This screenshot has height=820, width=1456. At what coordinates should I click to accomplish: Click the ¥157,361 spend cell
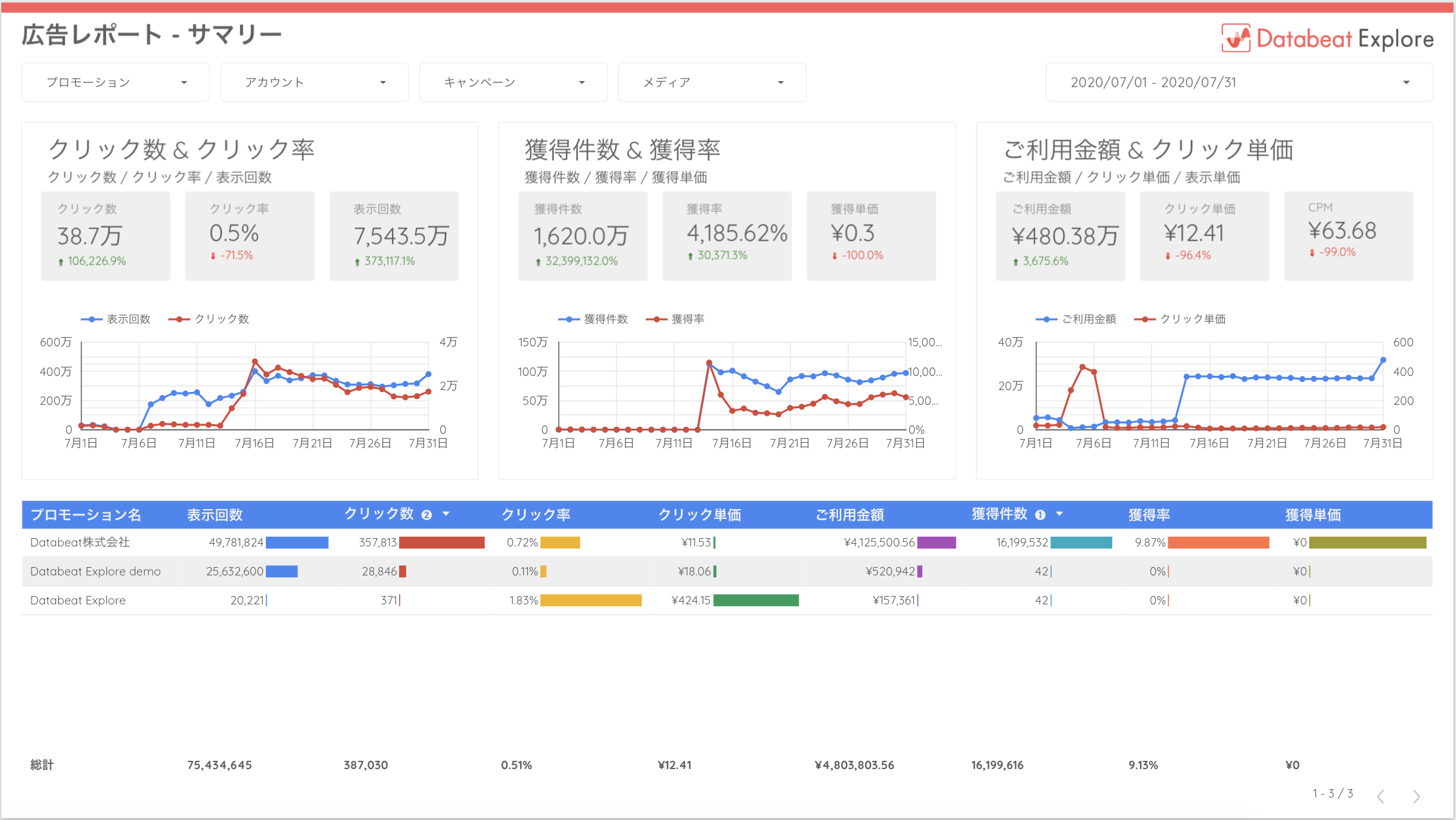point(893,601)
